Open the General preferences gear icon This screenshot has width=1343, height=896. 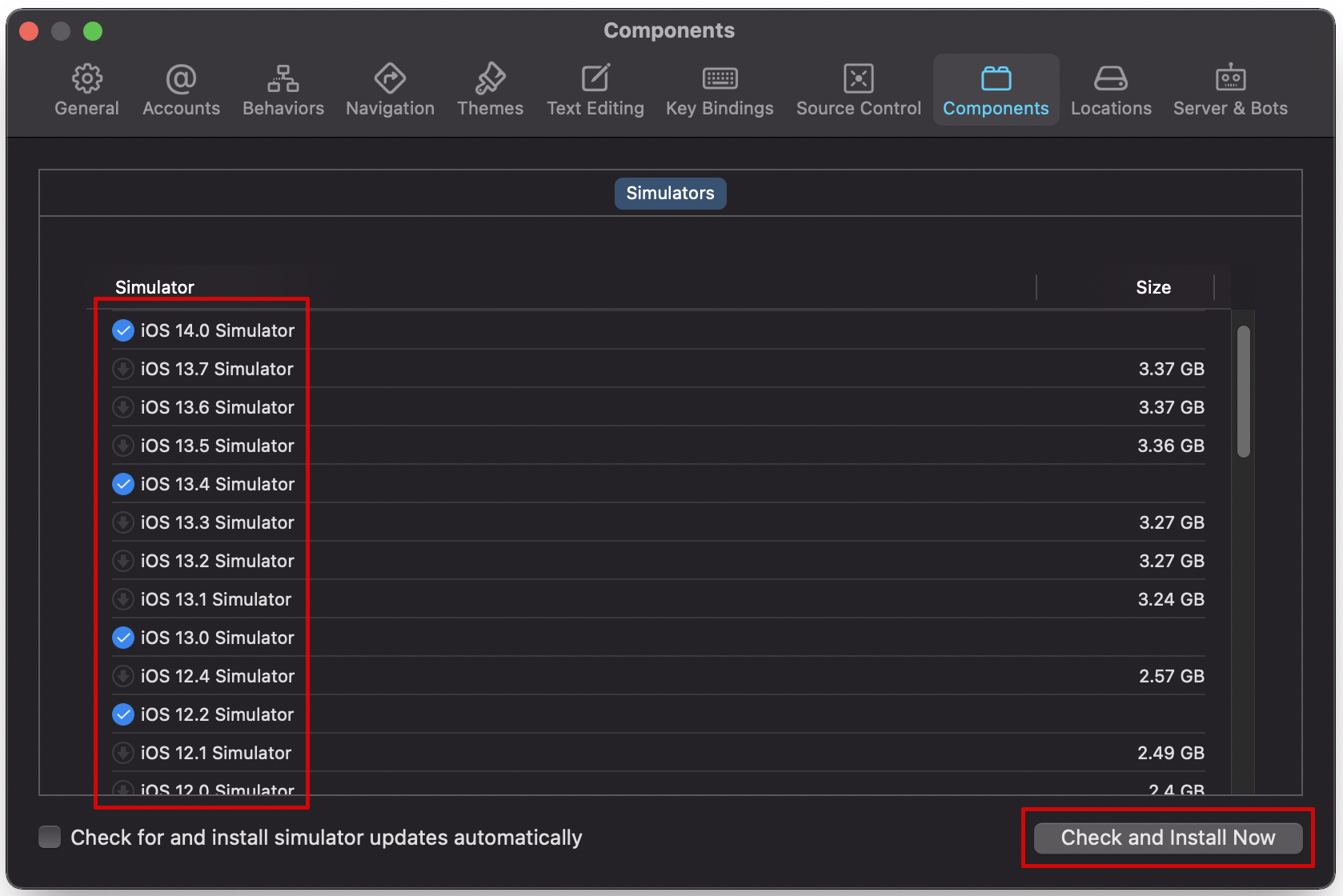click(86, 78)
